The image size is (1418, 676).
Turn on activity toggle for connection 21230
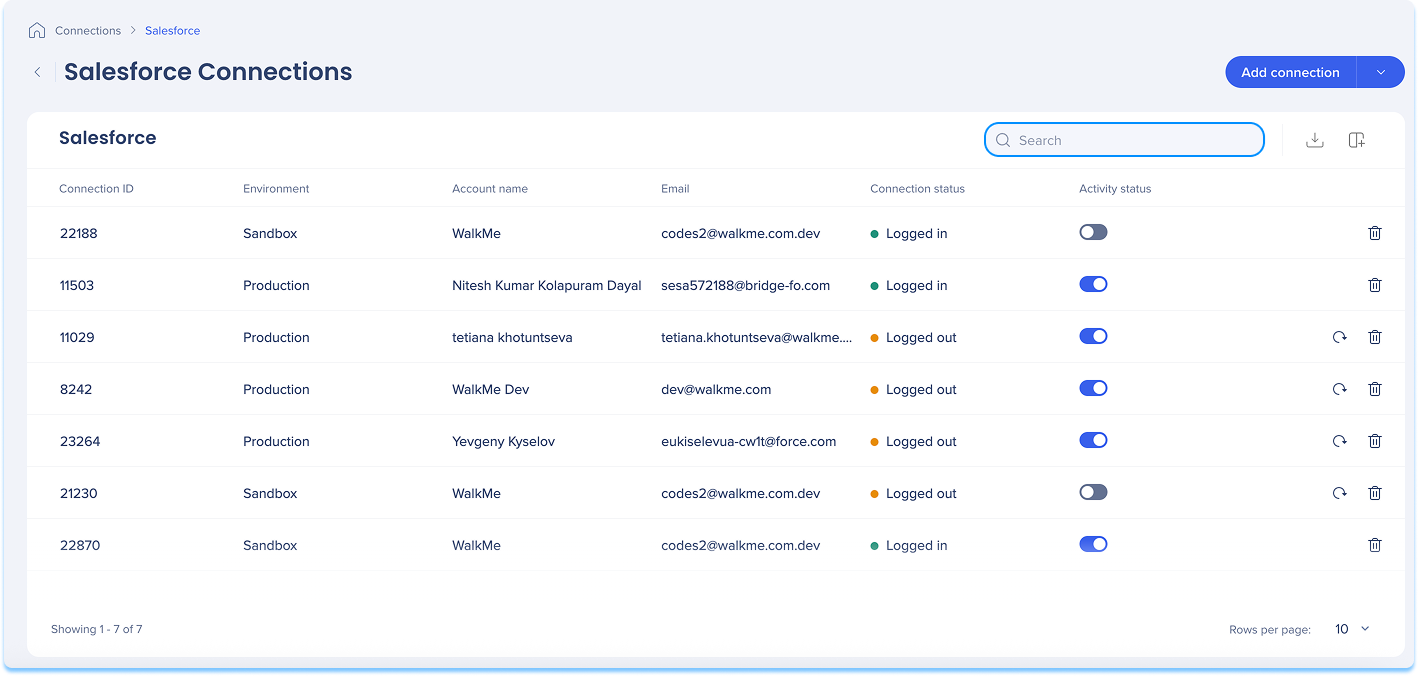point(1093,492)
